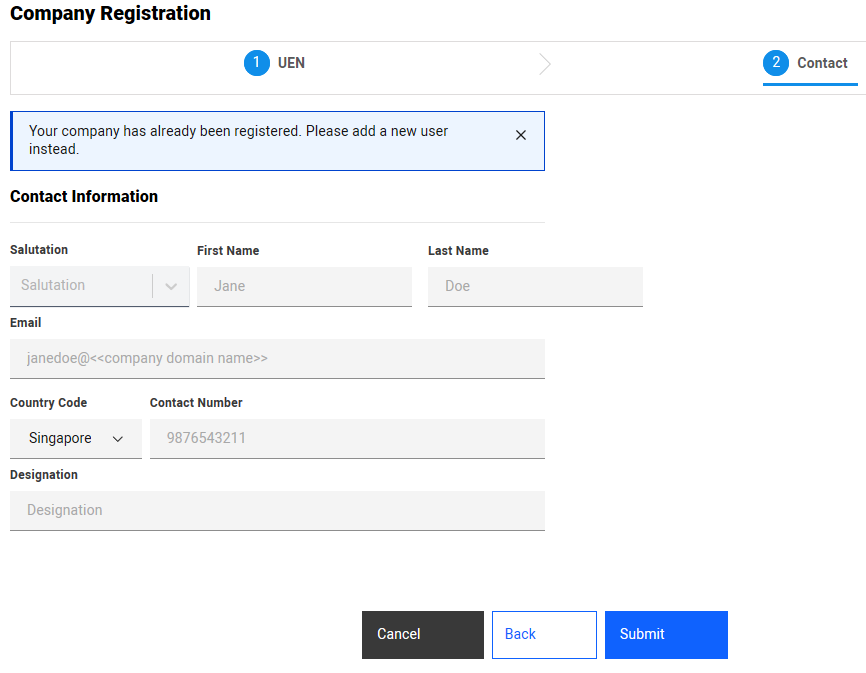Viewport: 866px width, 673px height.
Task: Click the Designation input field
Action: (277, 511)
